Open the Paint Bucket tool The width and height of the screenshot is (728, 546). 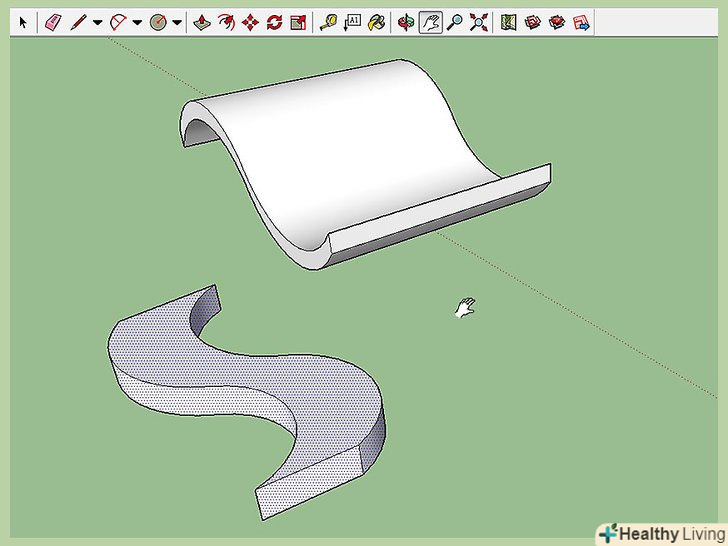376,22
